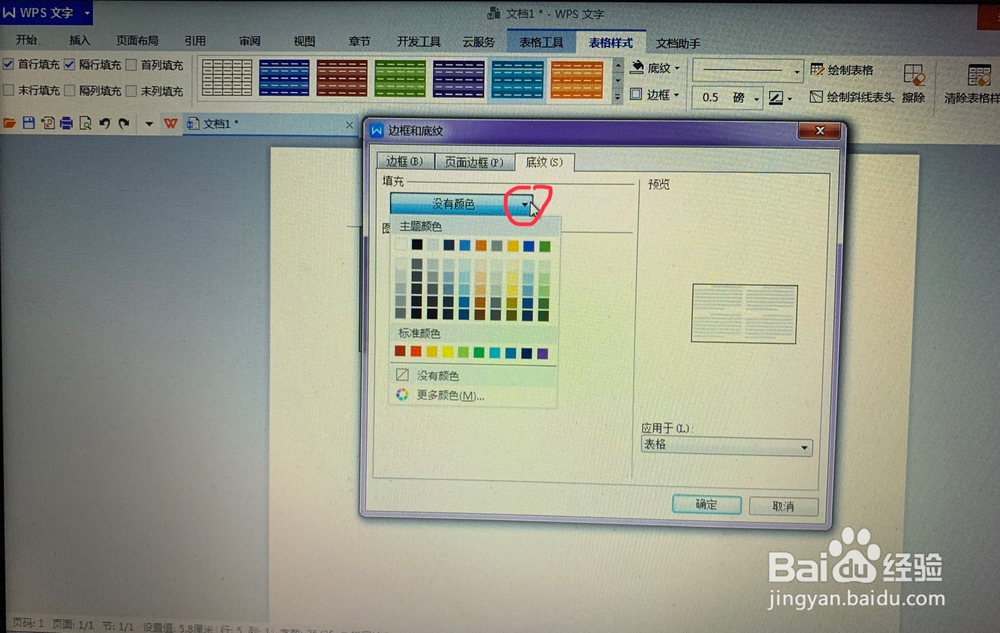
Task: Switch to the 页面边框(P) tab
Action: pyautogui.click(x=474, y=162)
